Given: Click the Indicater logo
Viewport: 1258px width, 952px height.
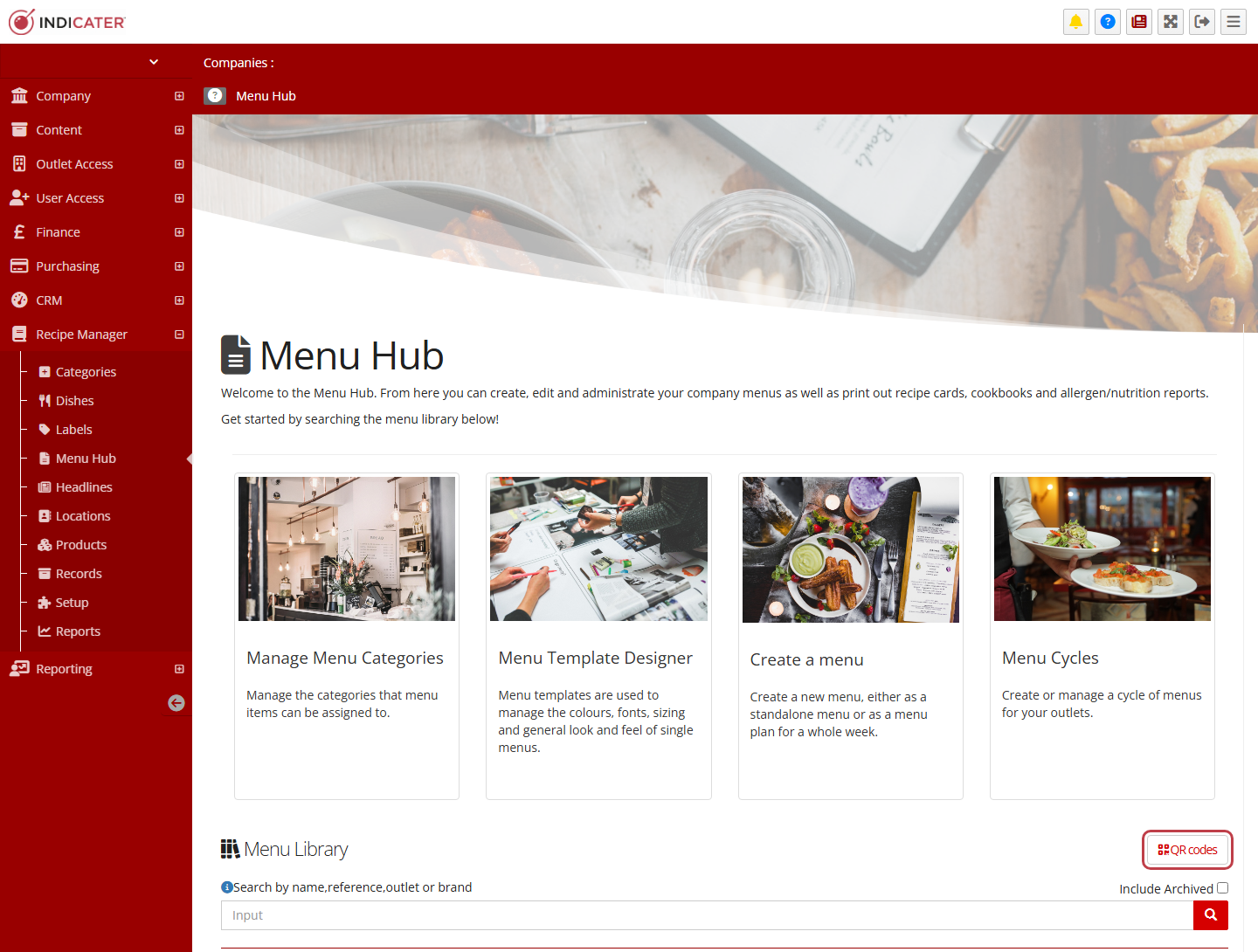Looking at the screenshot, I should [x=67, y=22].
